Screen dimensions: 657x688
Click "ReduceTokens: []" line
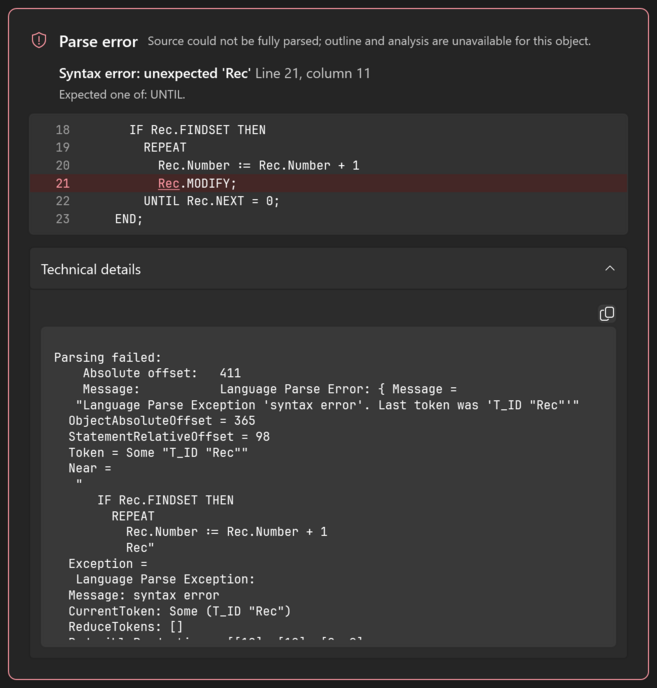[126, 627]
